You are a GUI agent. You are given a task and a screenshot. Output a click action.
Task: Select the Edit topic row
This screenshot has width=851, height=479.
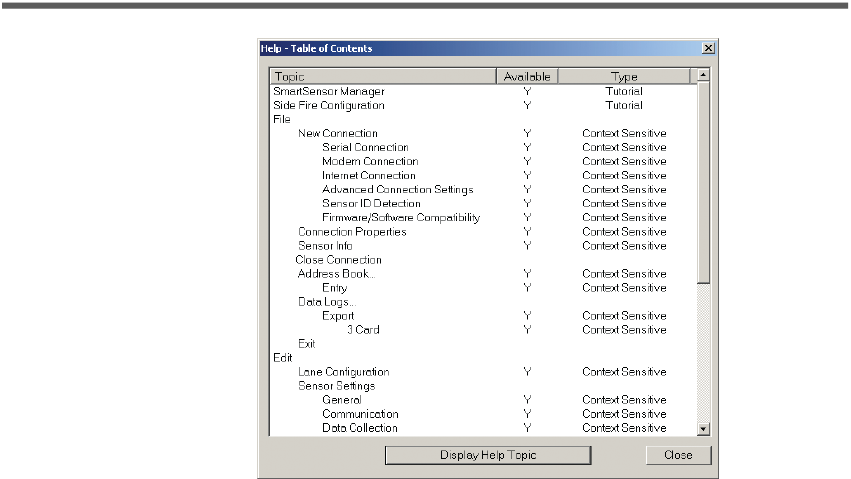click(x=283, y=358)
